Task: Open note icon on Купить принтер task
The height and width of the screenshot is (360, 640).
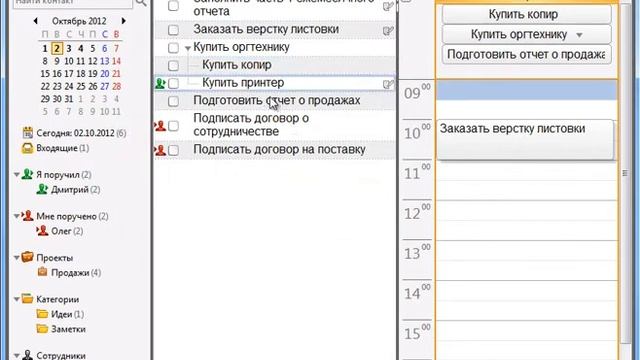Action: click(388, 84)
